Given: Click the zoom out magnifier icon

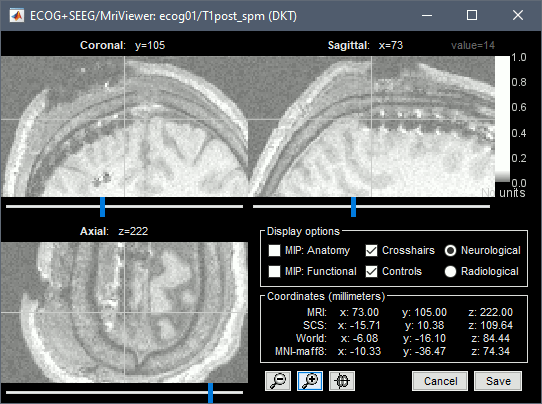Looking at the screenshot, I should 278,381.
